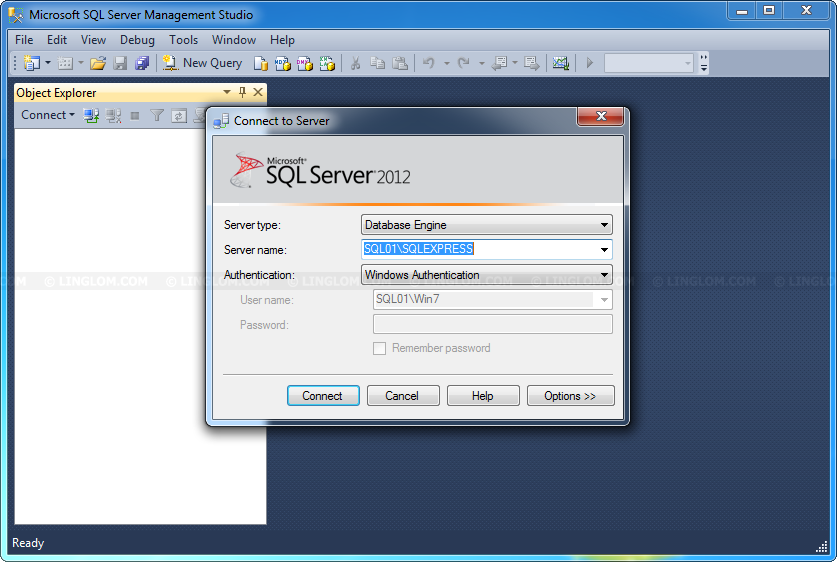Click the Disconnect icon in Object Explorer

[x=113, y=115]
